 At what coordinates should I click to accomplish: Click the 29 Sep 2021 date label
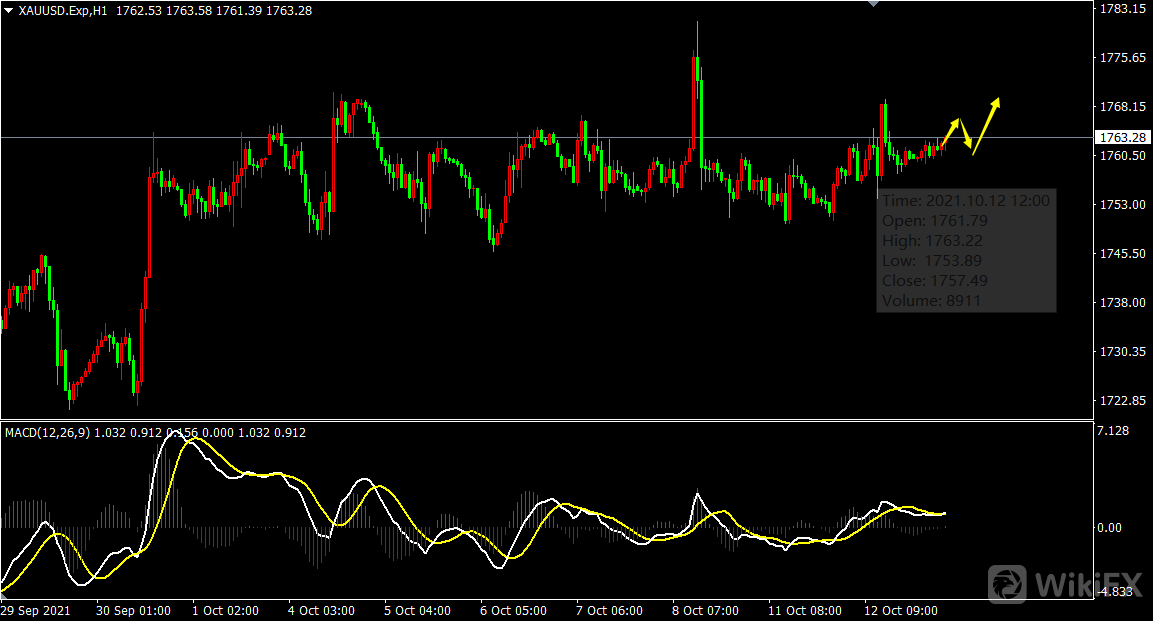tap(36, 610)
